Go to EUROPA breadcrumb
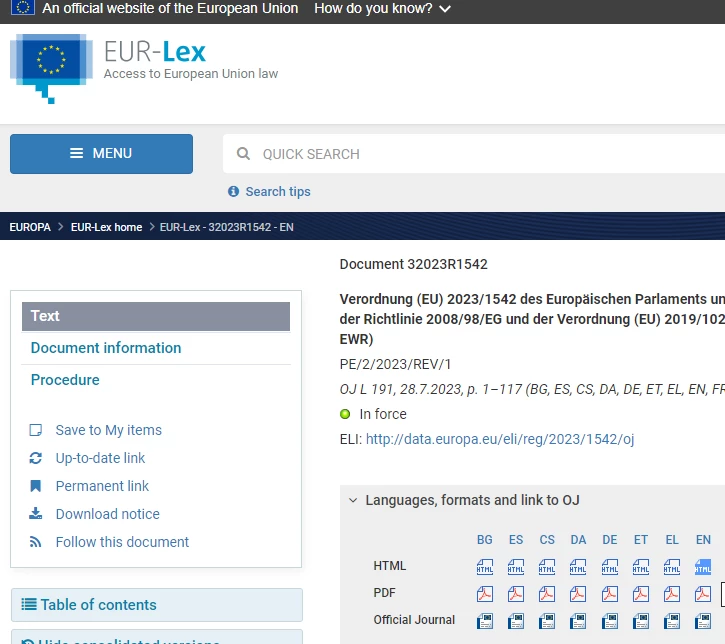The image size is (725, 644). tap(30, 227)
